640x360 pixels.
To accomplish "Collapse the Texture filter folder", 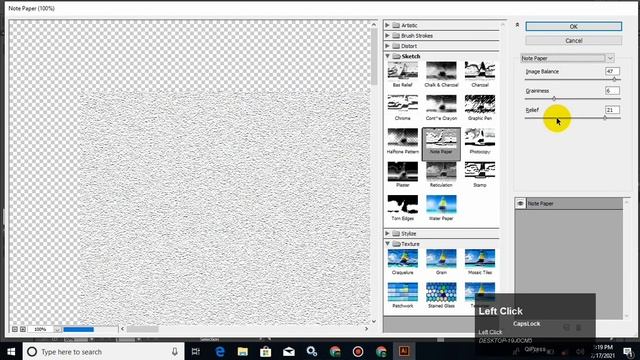I will click(387, 244).
